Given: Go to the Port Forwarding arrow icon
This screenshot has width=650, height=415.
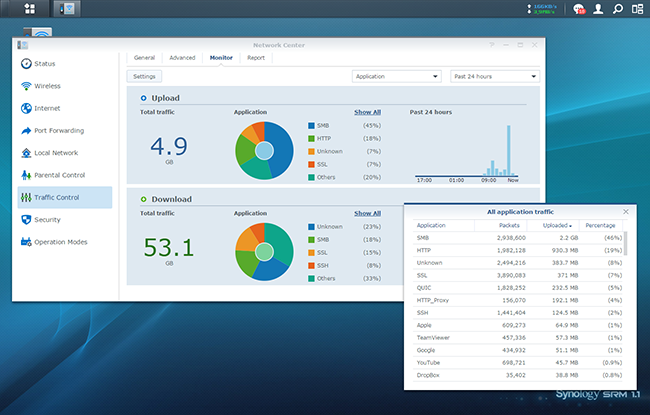Looking at the screenshot, I should click(25, 130).
